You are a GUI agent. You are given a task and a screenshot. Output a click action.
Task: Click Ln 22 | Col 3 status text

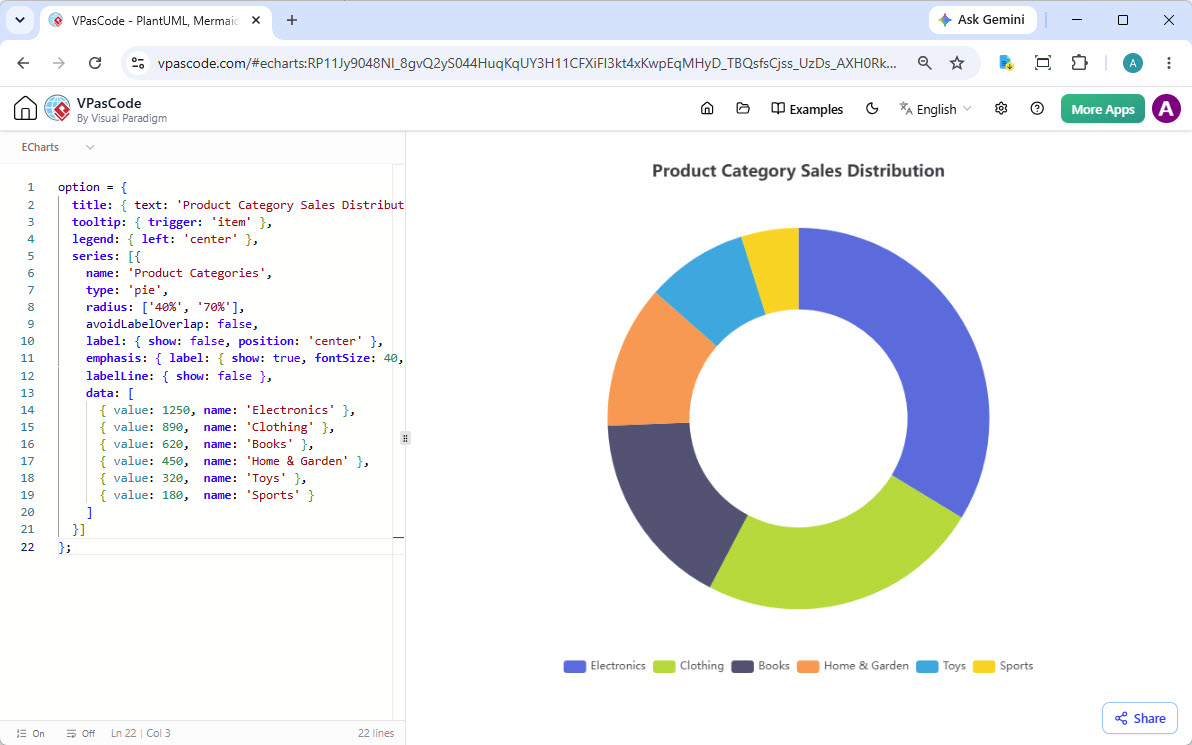[x=141, y=733]
